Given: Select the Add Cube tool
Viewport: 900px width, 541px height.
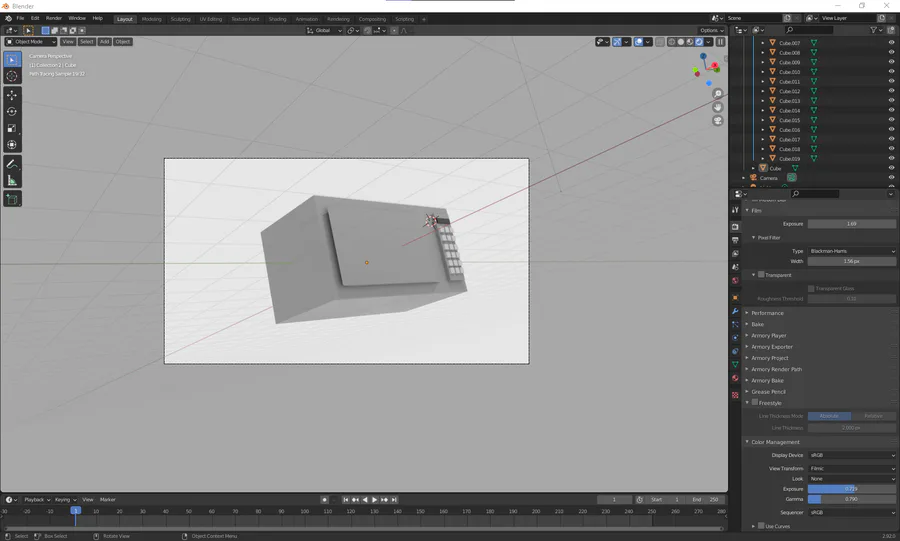Looking at the screenshot, I should [12, 200].
